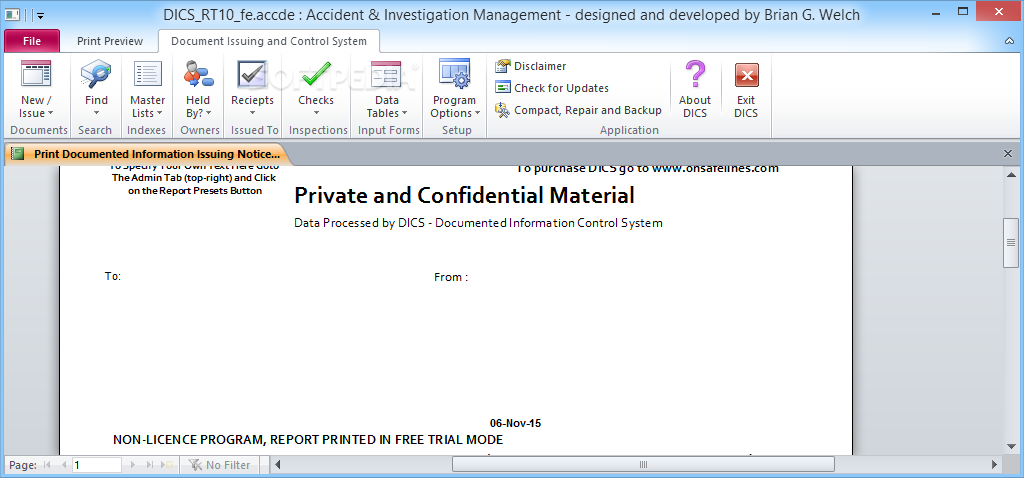
Task: Go to the next page button
Action: [x=133, y=465]
